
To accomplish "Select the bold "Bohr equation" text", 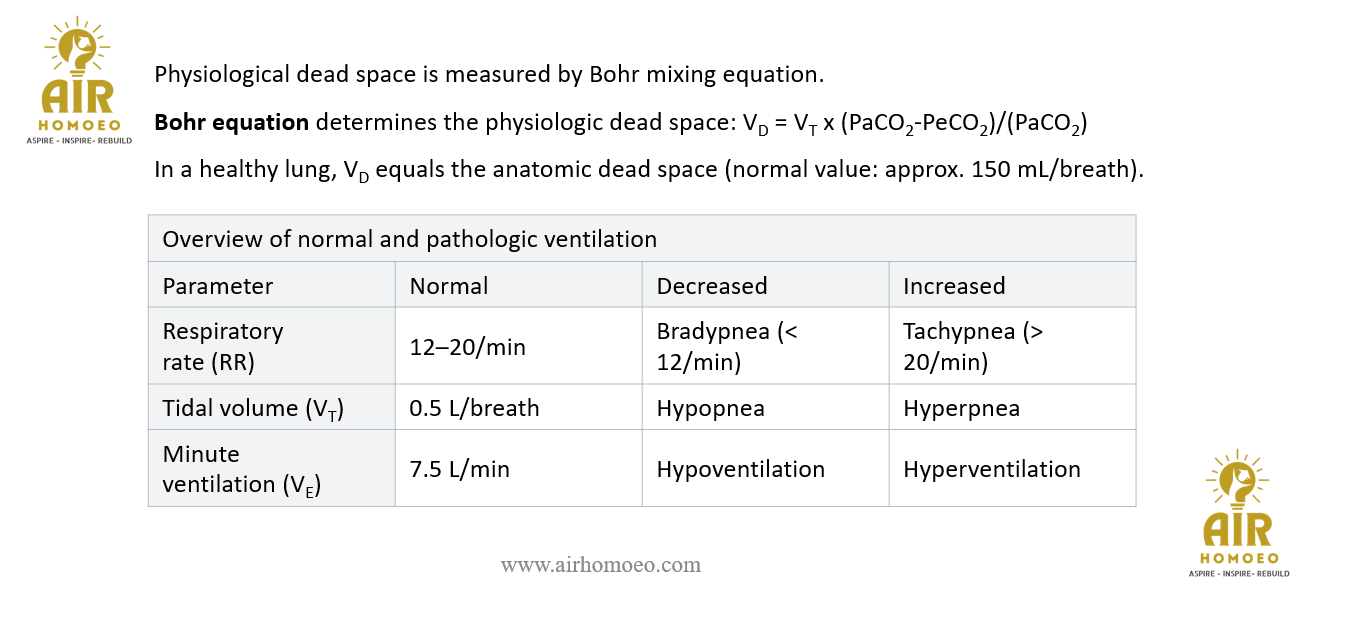I will [231, 123].
